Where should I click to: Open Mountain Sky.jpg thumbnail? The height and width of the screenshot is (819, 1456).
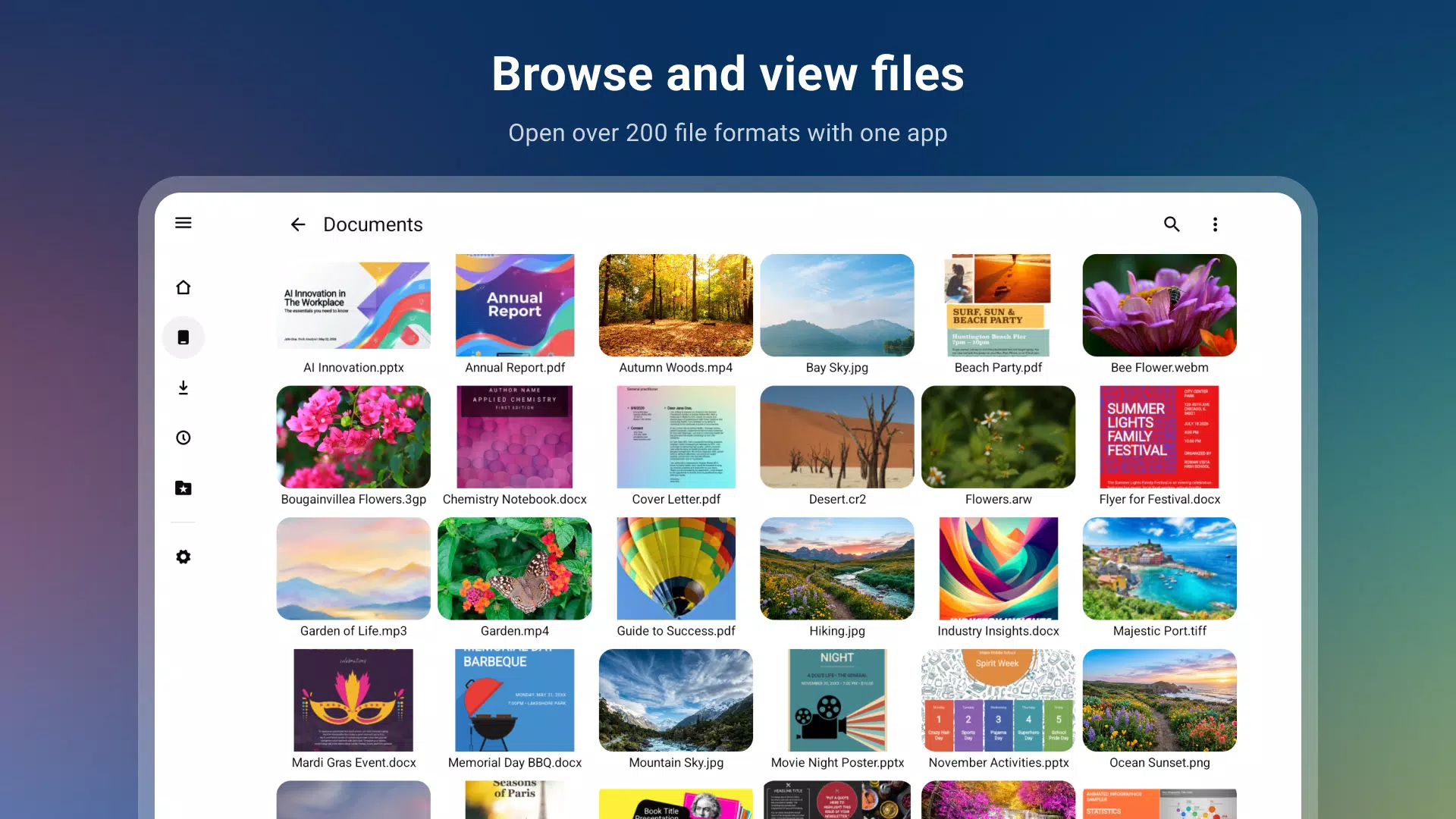click(676, 700)
